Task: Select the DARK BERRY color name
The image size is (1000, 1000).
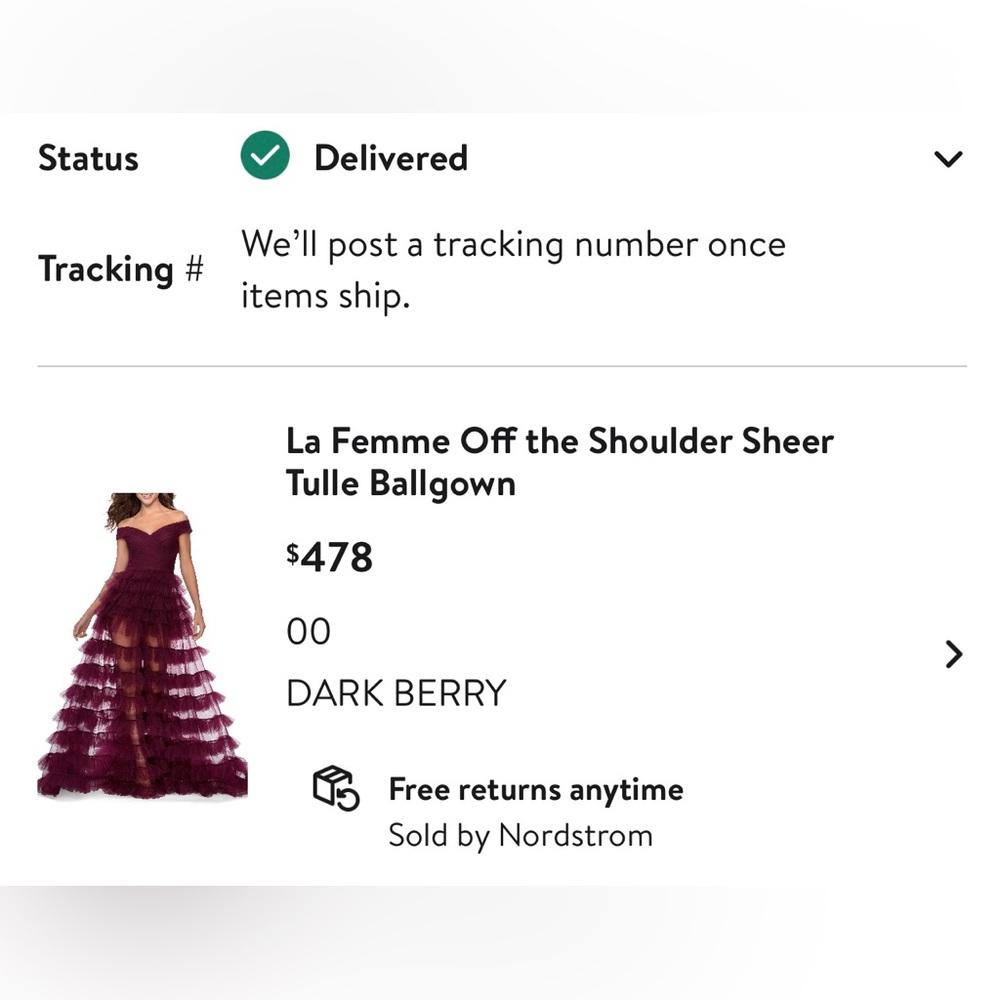Action: [396, 692]
